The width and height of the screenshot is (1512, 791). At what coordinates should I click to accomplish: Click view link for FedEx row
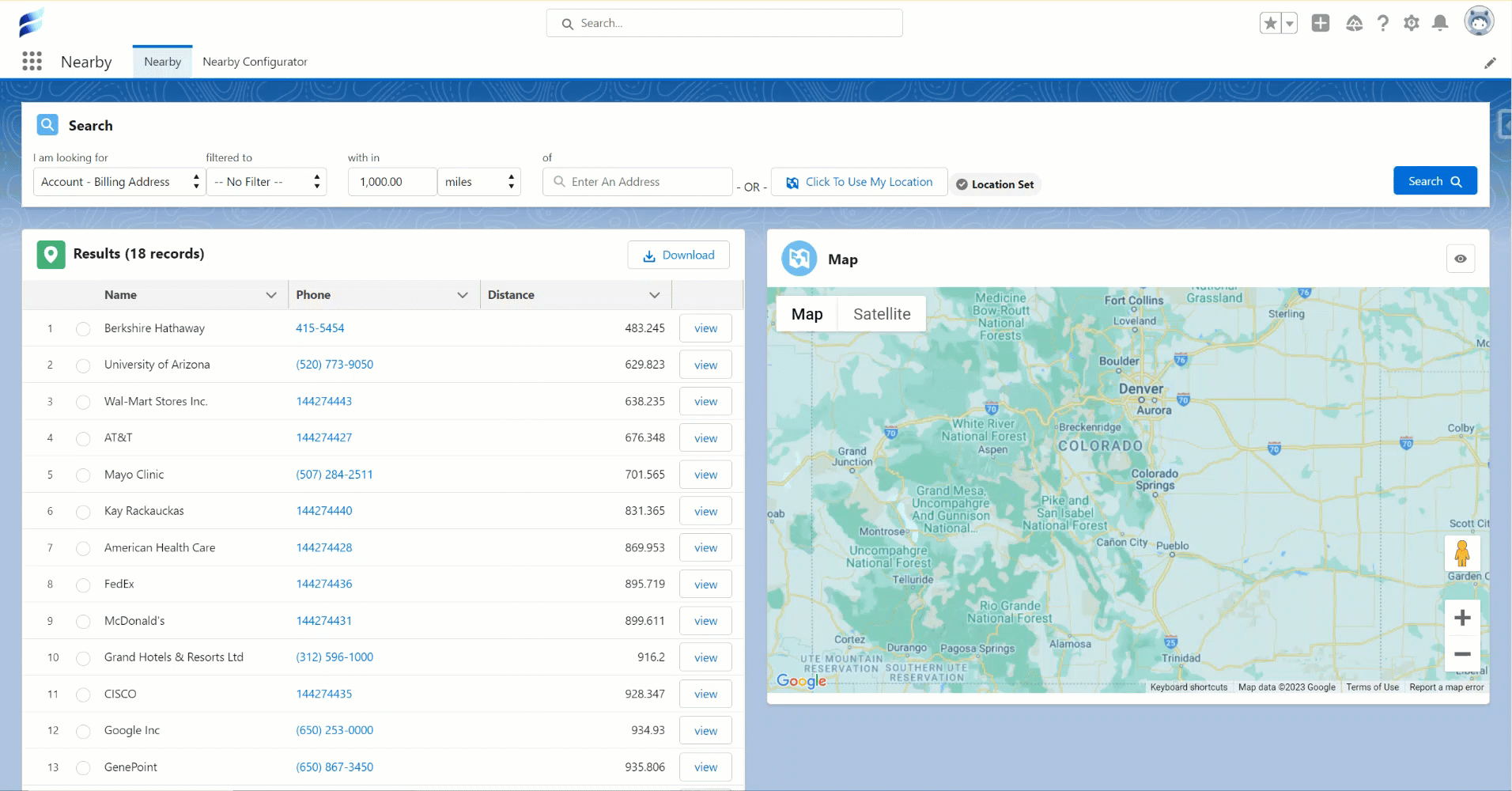coord(705,585)
